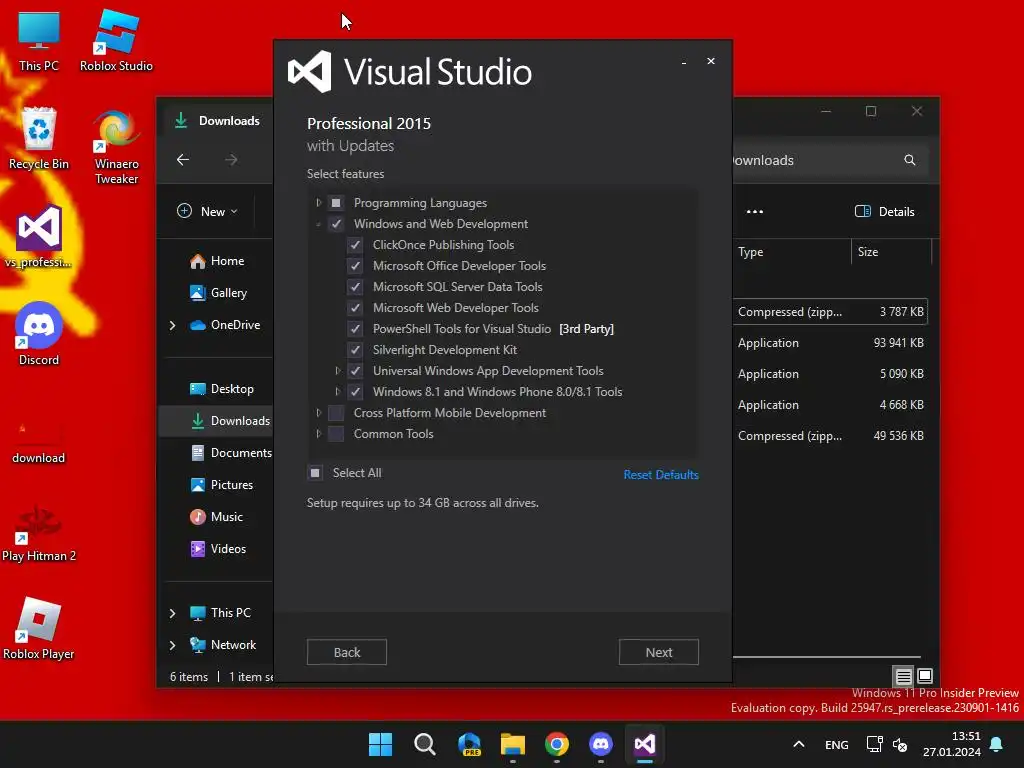Uncheck Microsoft SQL Server Data Tools

tap(355, 287)
